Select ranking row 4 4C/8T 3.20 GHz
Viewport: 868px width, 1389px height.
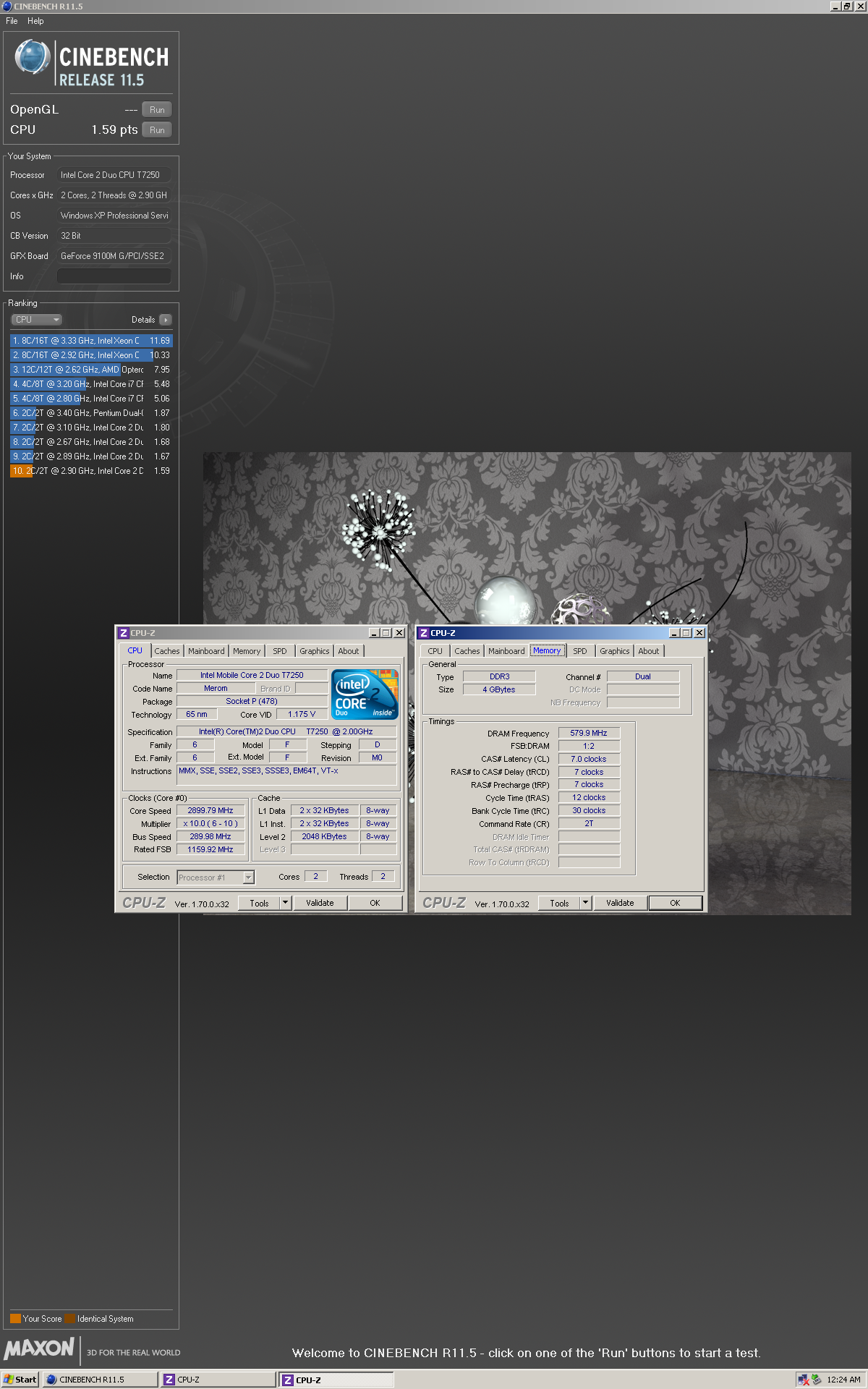(91, 384)
